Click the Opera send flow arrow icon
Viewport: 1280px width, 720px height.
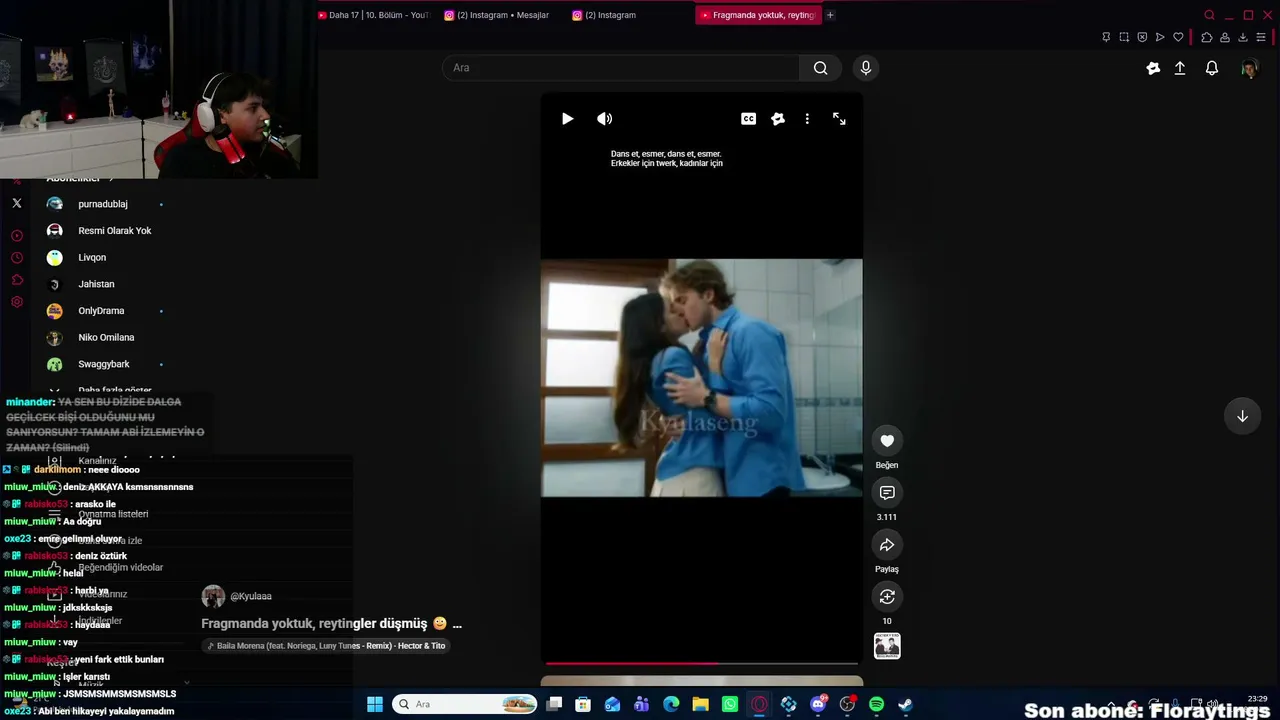click(x=1160, y=37)
